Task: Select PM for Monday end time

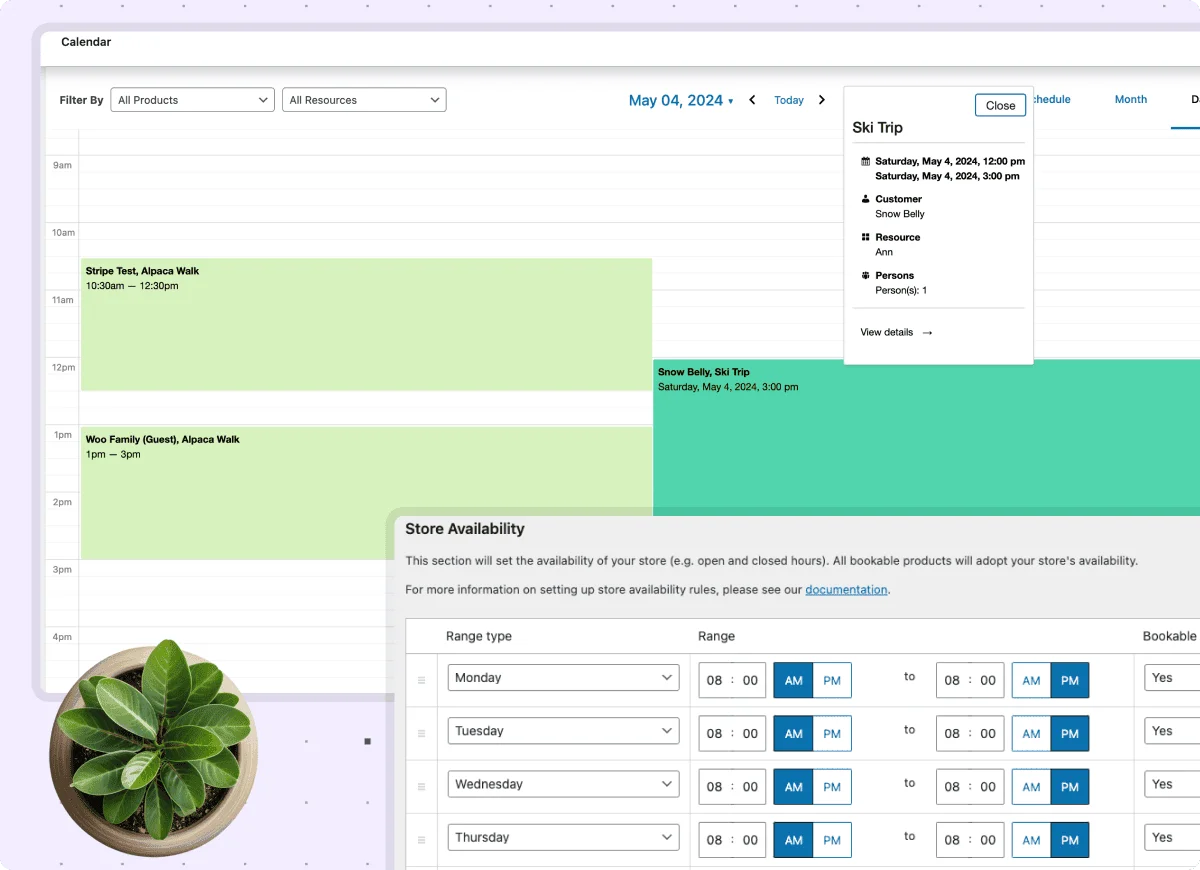Action: pos(1070,680)
